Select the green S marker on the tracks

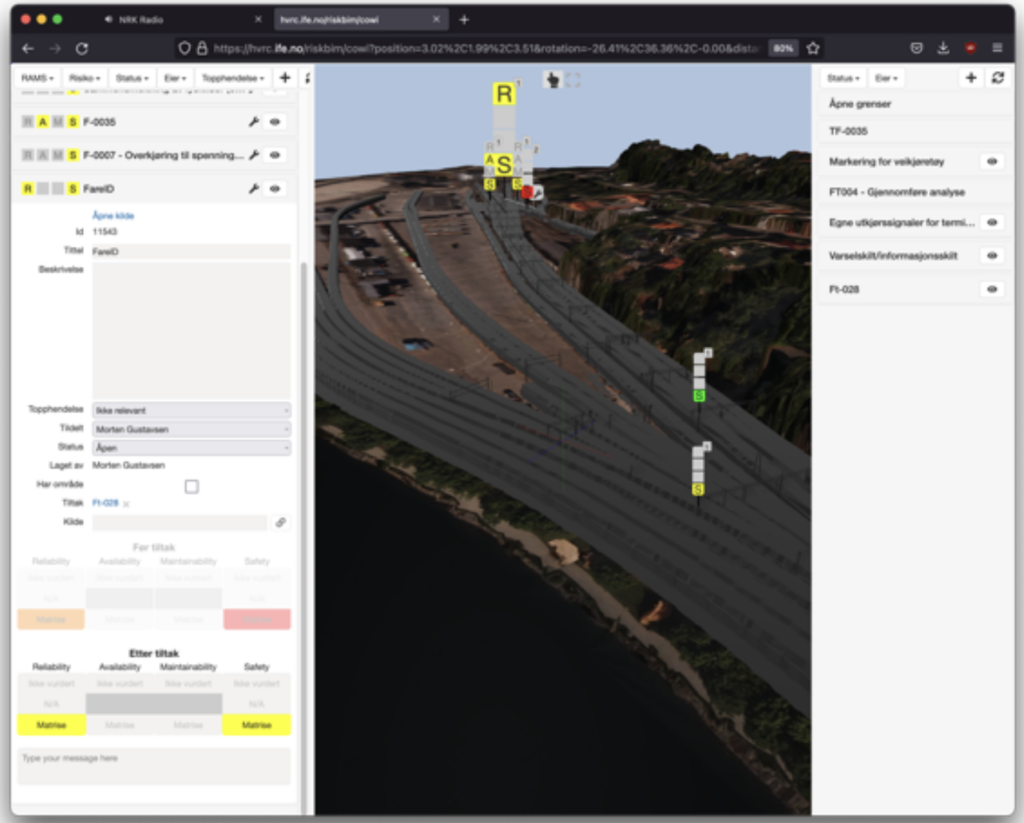[699, 396]
